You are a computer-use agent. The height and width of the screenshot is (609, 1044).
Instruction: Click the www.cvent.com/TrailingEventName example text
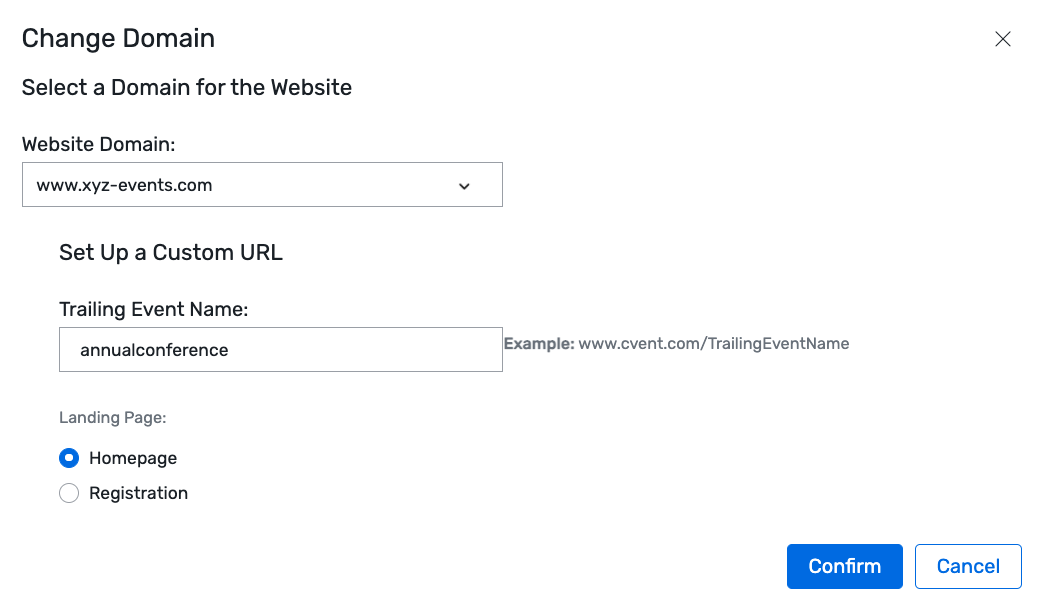(x=714, y=343)
